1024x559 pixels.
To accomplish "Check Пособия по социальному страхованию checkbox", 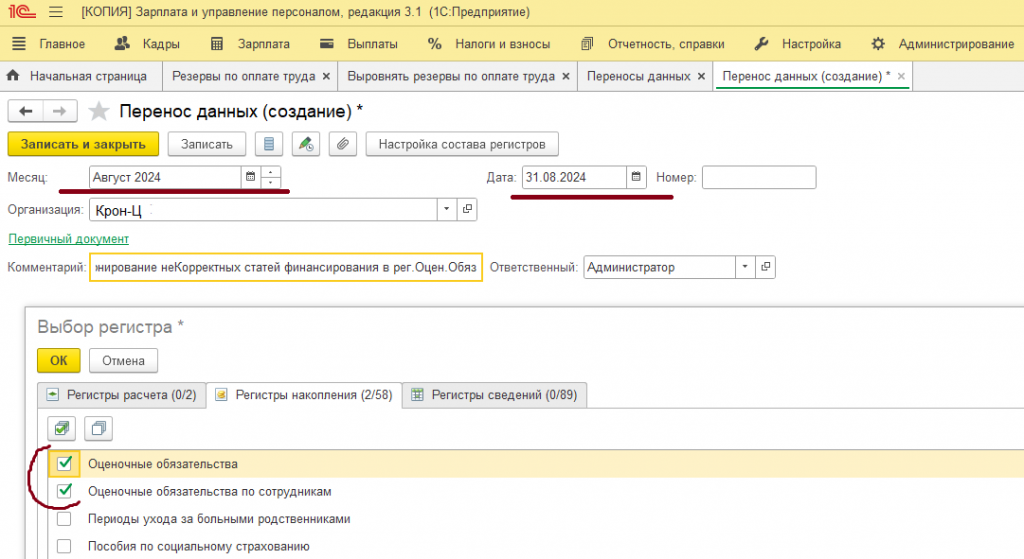I will (64, 546).
